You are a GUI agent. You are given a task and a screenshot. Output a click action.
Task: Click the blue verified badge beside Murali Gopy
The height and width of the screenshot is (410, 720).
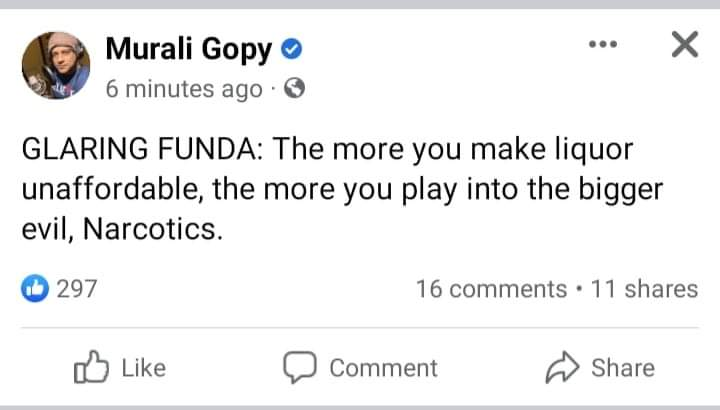coord(292,50)
